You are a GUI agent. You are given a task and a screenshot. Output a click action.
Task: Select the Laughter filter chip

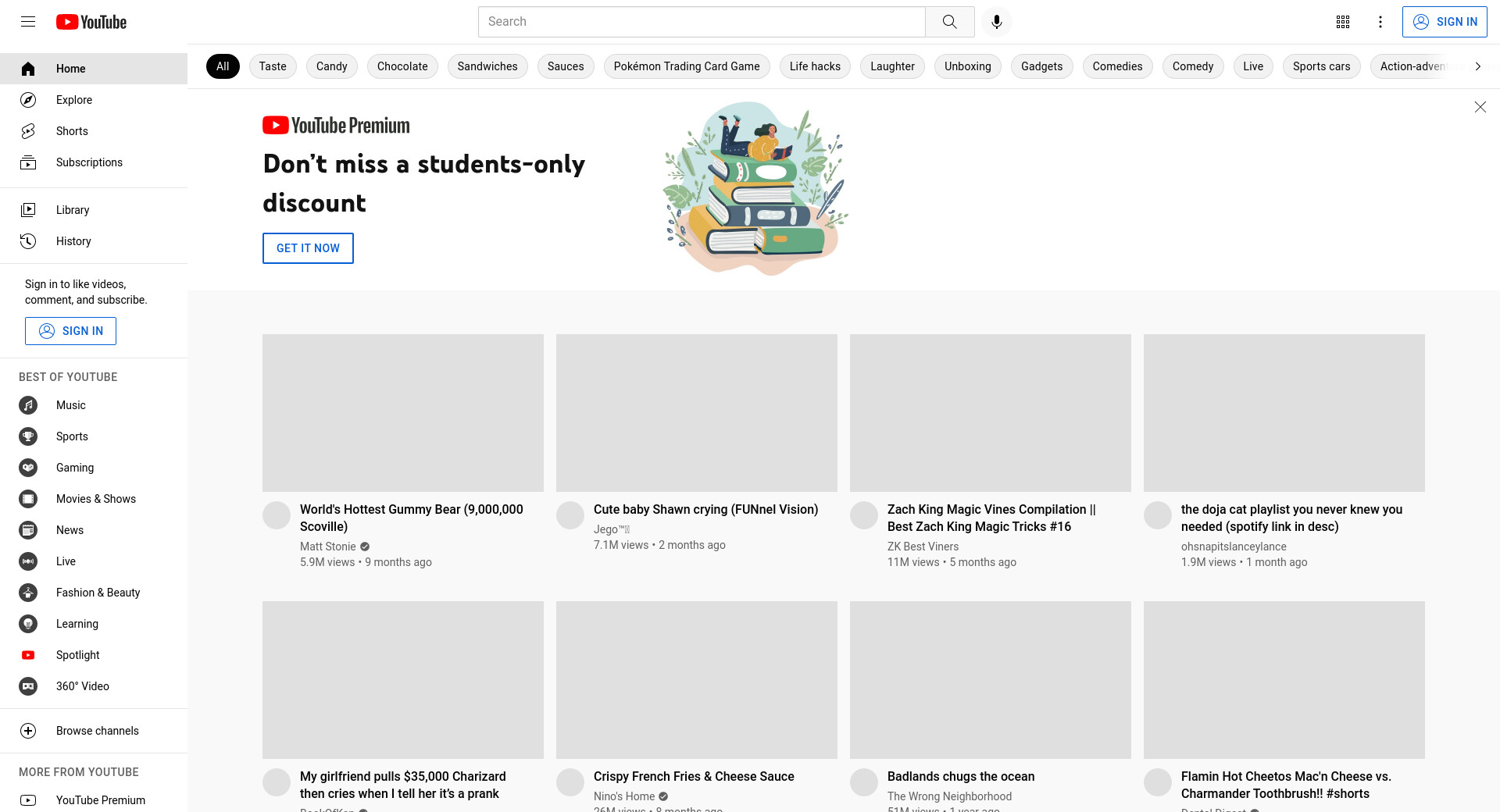(x=892, y=66)
